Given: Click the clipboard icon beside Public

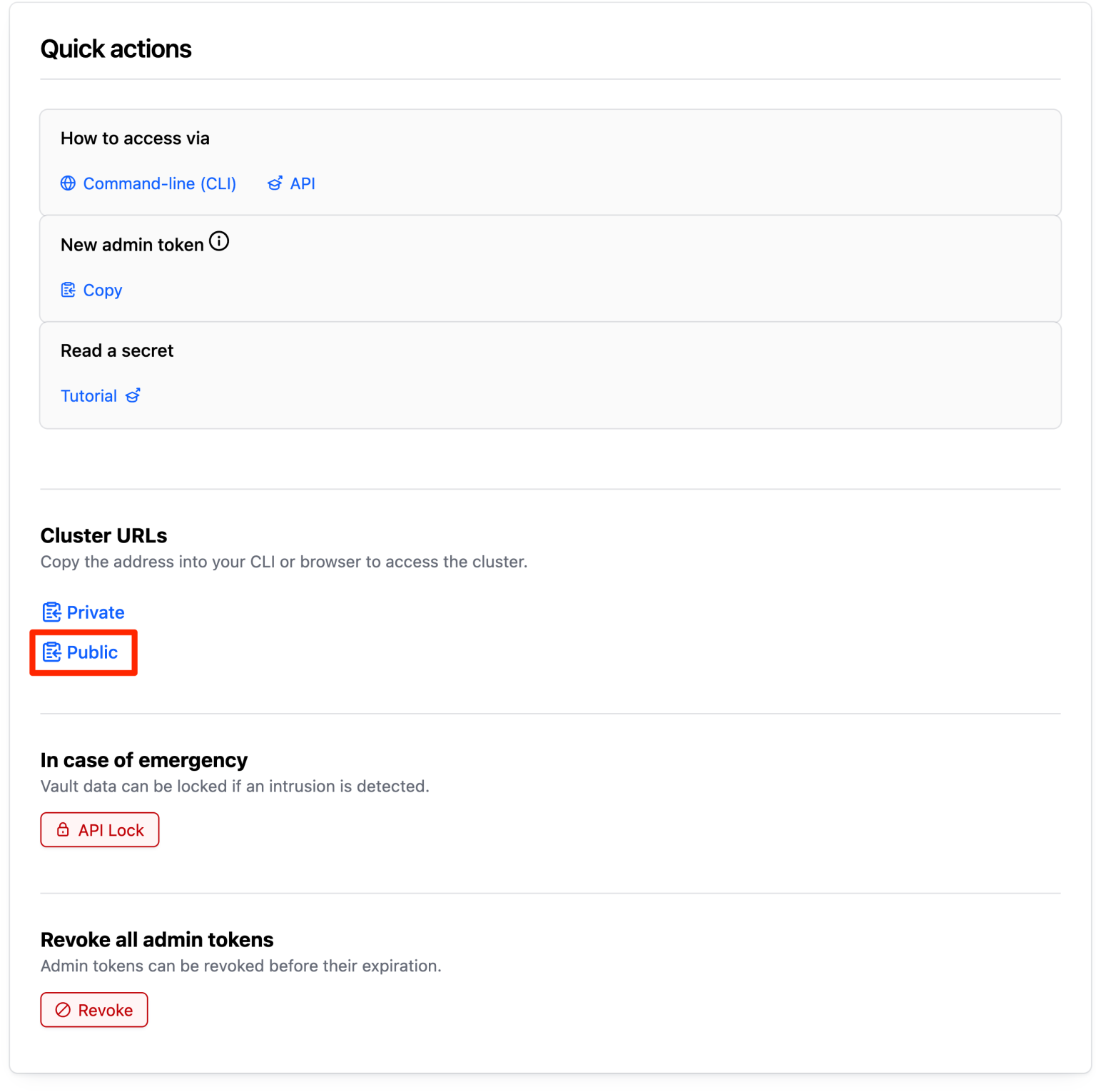Looking at the screenshot, I should point(51,652).
